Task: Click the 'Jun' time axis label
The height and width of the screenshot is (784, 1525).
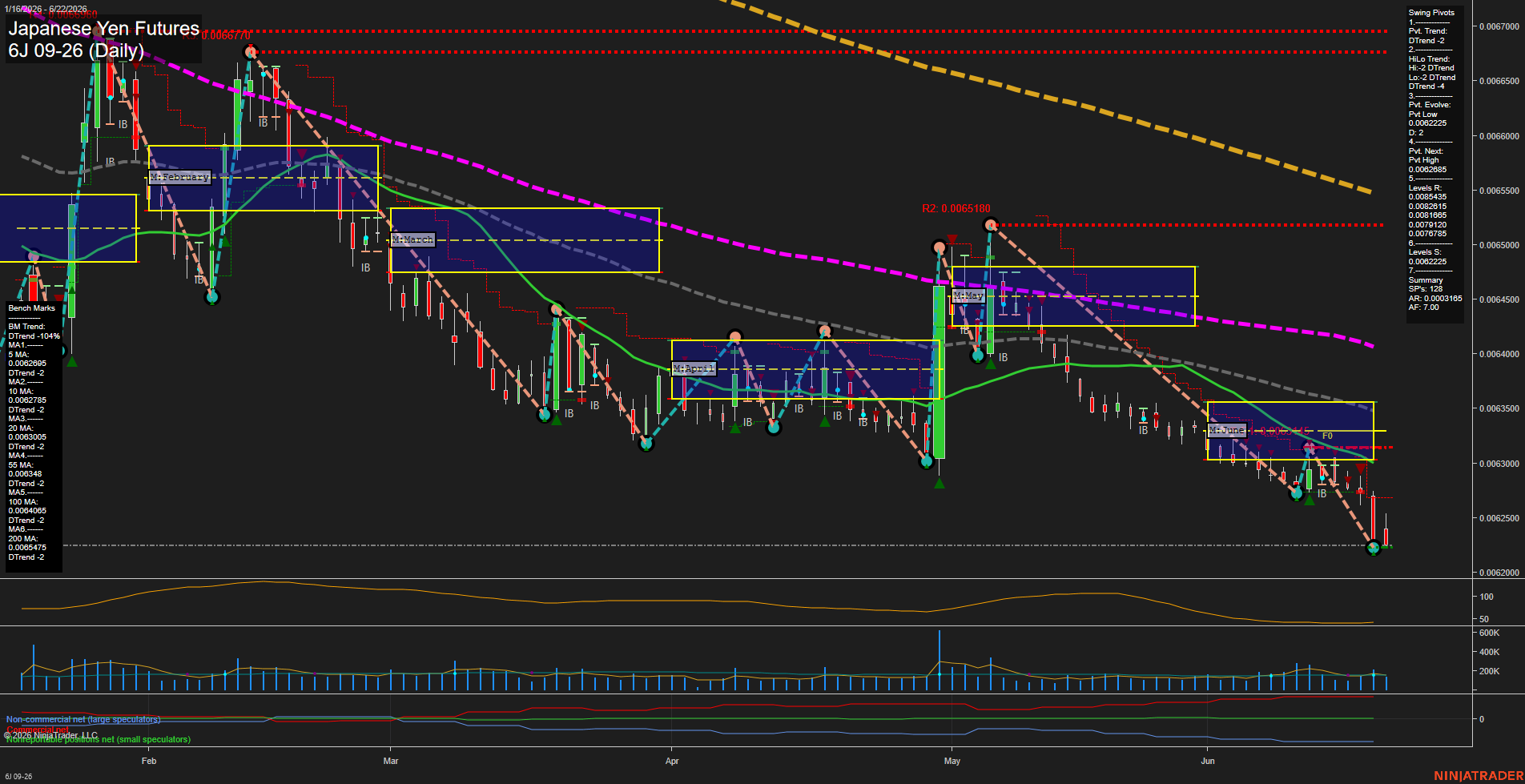Action: [1208, 761]
